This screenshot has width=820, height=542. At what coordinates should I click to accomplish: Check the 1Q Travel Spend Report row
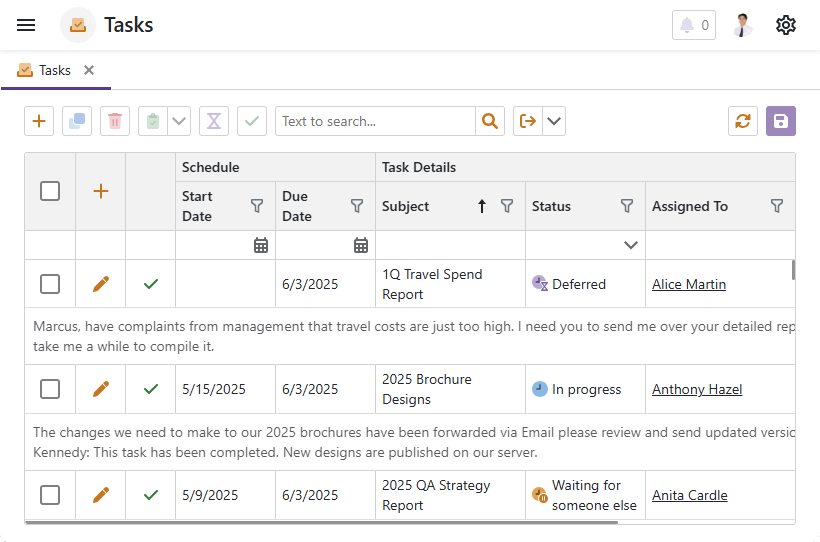[50, 284]
